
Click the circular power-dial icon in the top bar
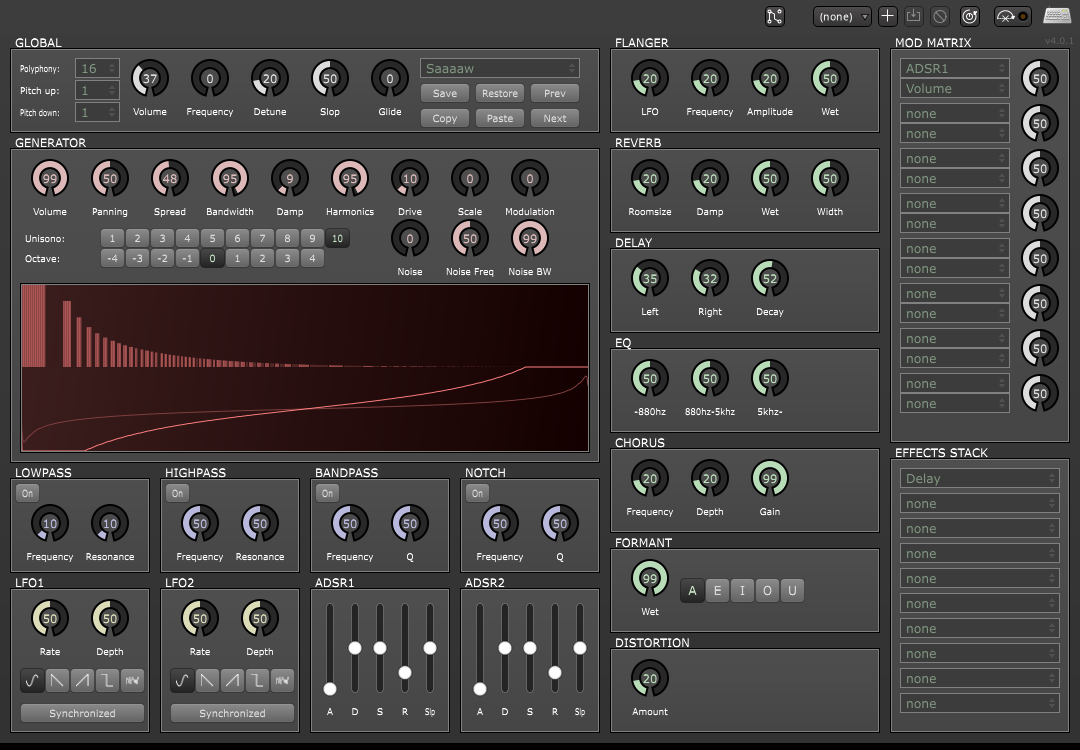[969, 16]
